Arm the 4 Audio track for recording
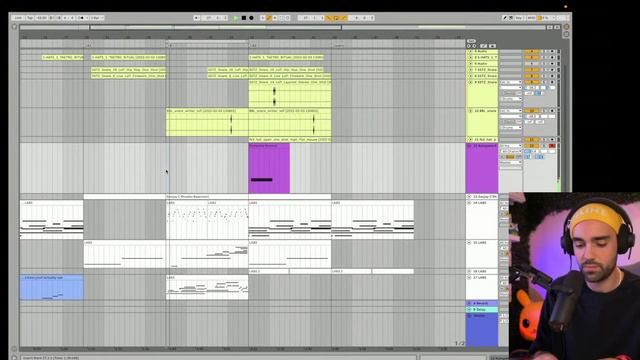 [552, 51]
